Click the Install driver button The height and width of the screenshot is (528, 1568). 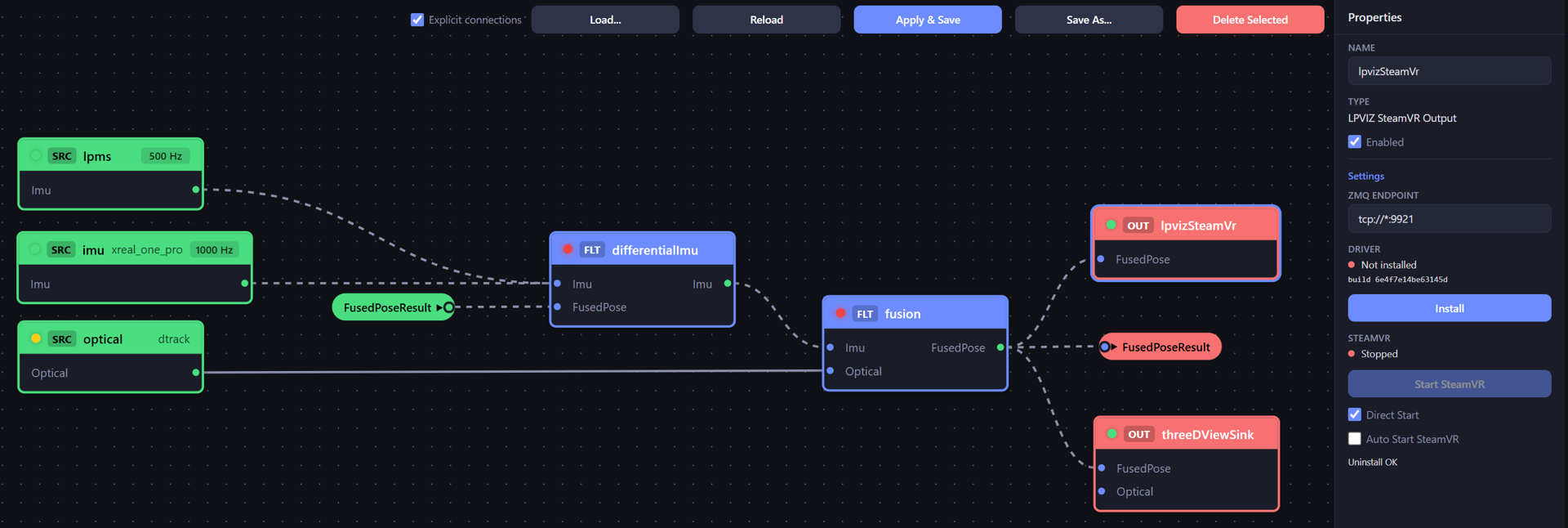coord(1449,308)
